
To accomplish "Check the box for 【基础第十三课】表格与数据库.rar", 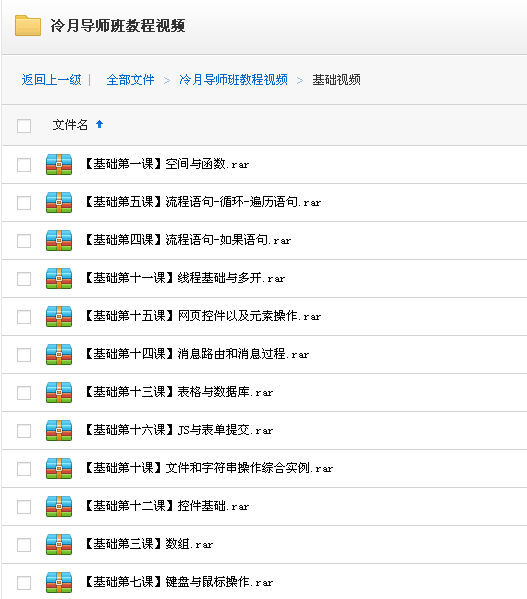I will click(24, 393).
